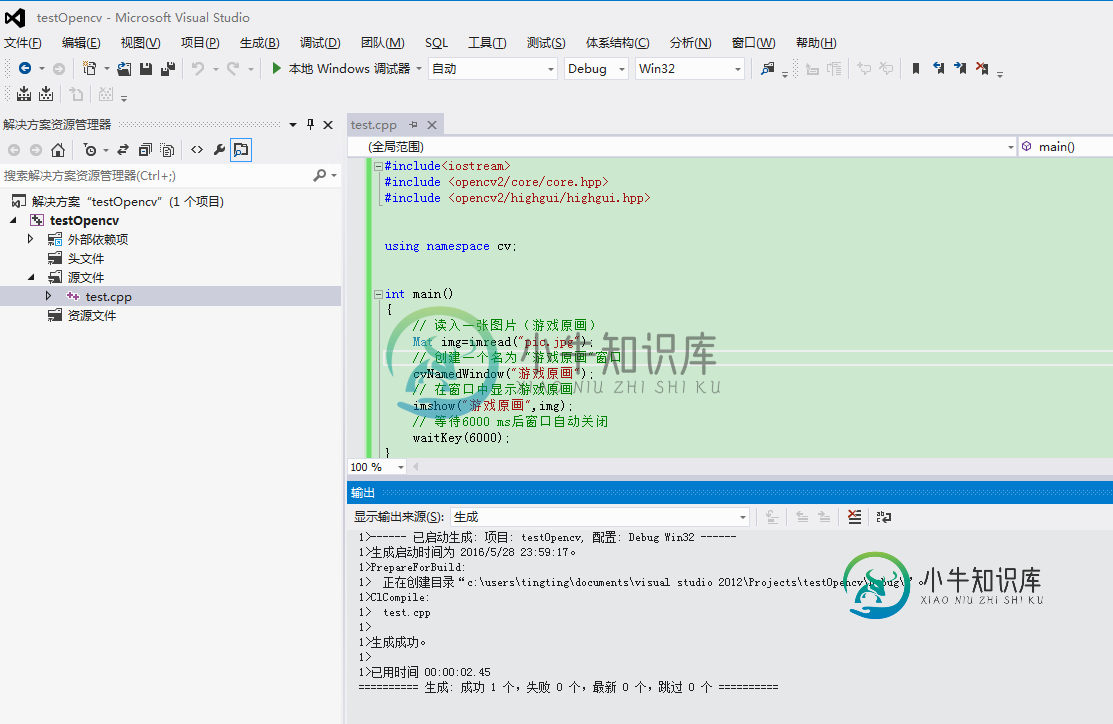Click the Find in Files toolbar icon
The width and height of the screenshot is (1113, 724).
tap(767, 68)
